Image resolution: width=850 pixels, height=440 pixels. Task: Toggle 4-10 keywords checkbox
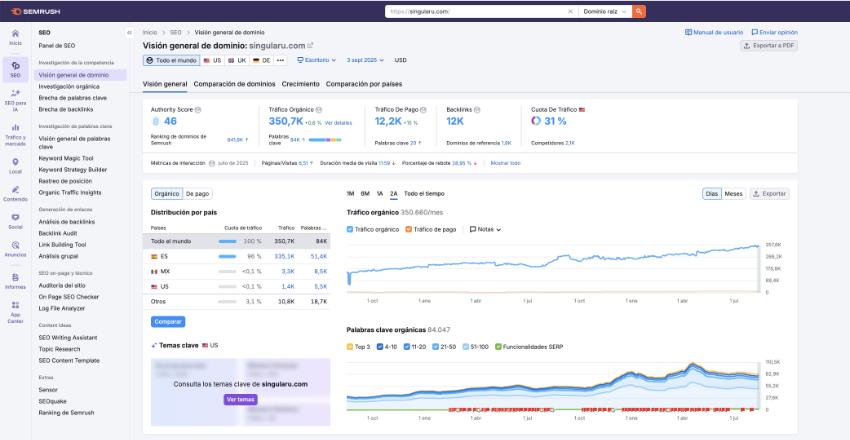380,346
